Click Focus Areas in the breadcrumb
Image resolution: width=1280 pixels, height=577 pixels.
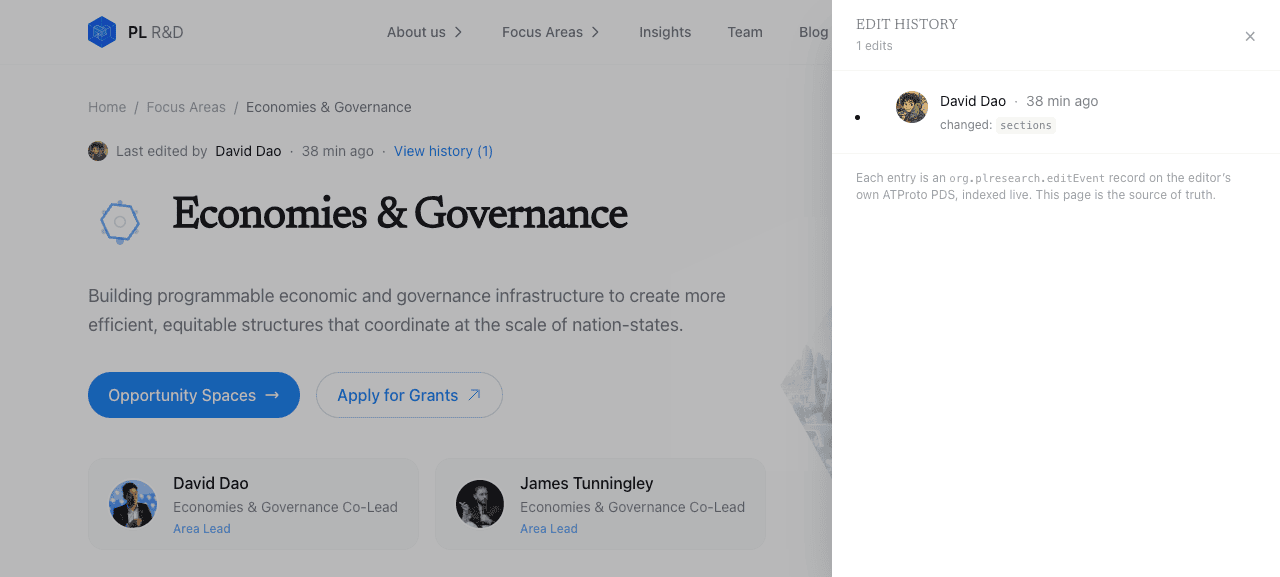tap(186, 107)
